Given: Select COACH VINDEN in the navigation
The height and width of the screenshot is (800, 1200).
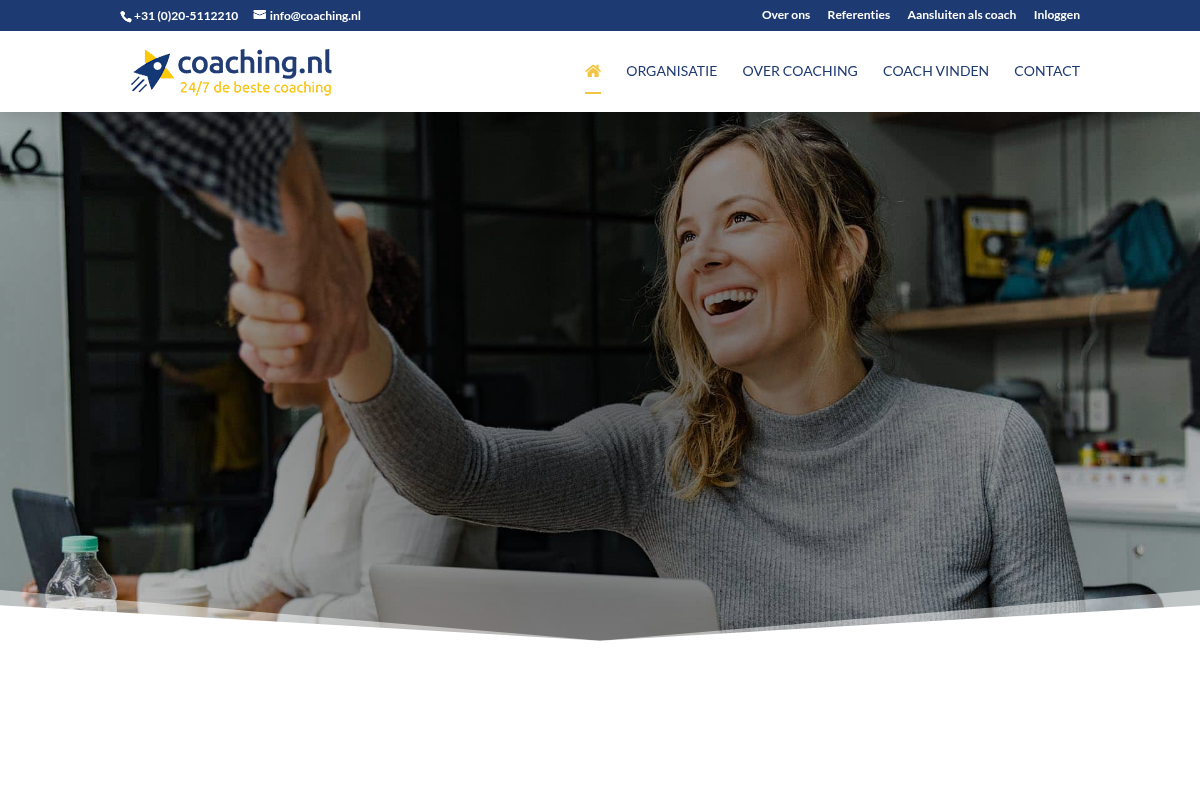Looking at the screenshot, I should click(x=936, y=71).
